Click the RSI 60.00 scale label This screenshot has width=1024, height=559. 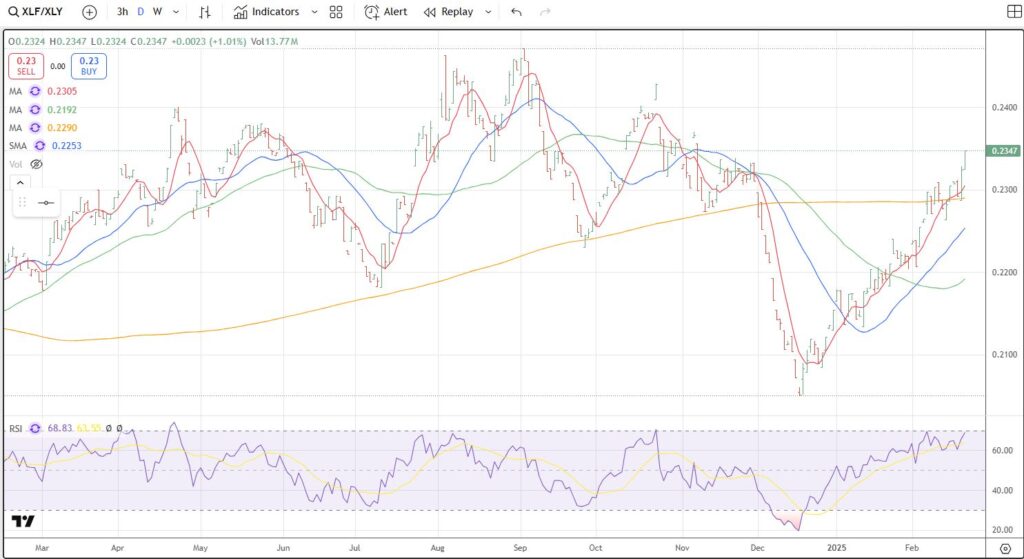[1004, 450]
